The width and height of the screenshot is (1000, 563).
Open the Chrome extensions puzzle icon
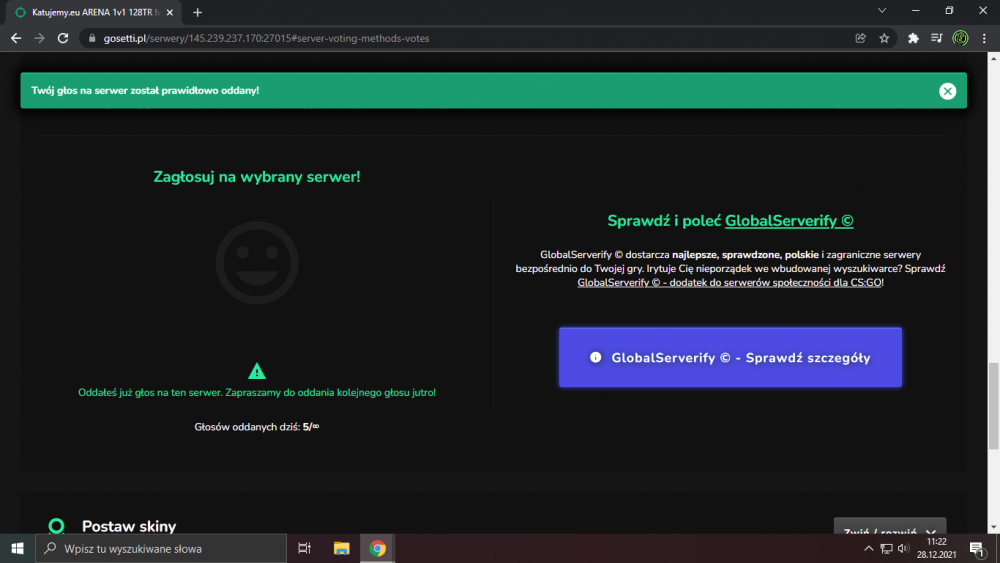(x=913, y=38)
